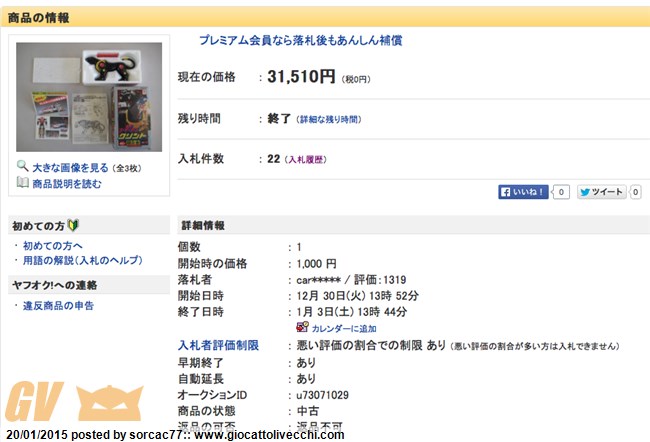This screenshot has width=650, height=442.
Task: Click the open book icon beside 商品説明を読む
Action: tap(22, 182)
